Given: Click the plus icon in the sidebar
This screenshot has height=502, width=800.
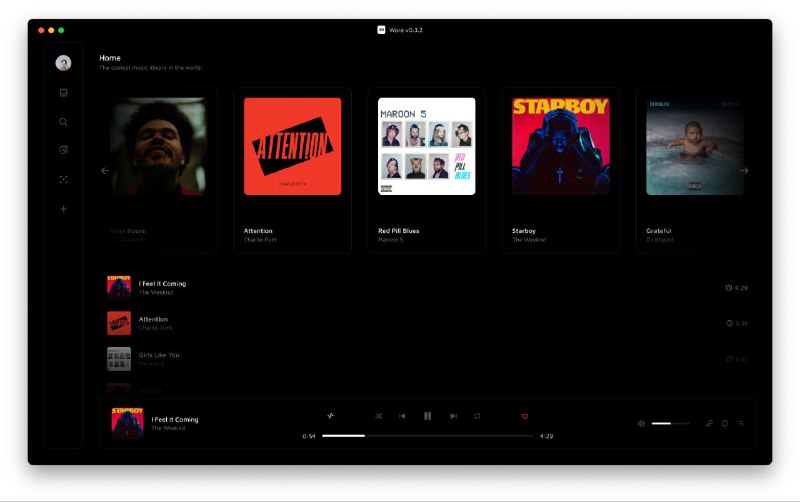Looking at the screenshot, I should pyautogui.click(x=63, y=209).
